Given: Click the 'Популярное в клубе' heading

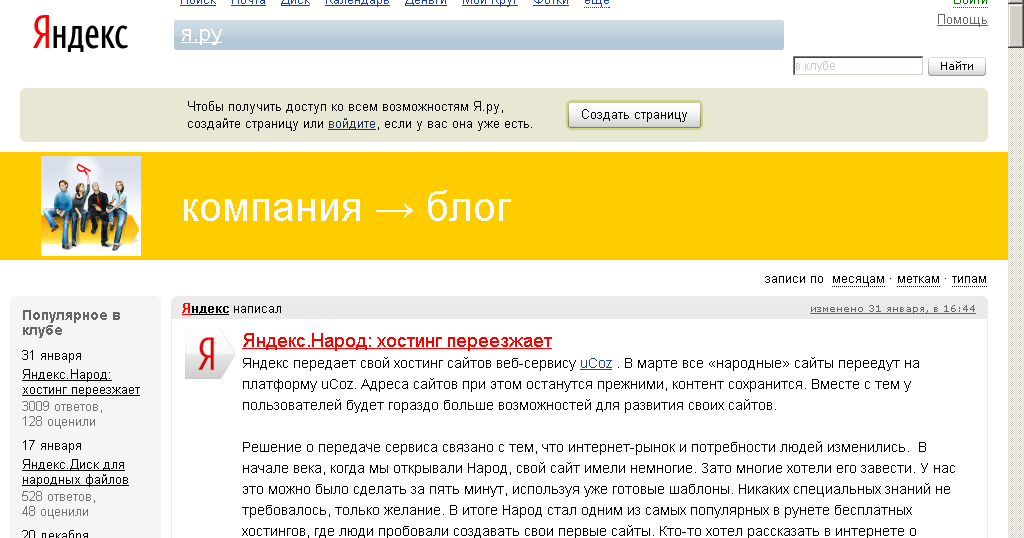Looking at the screenshot, I should click(71, 323).
